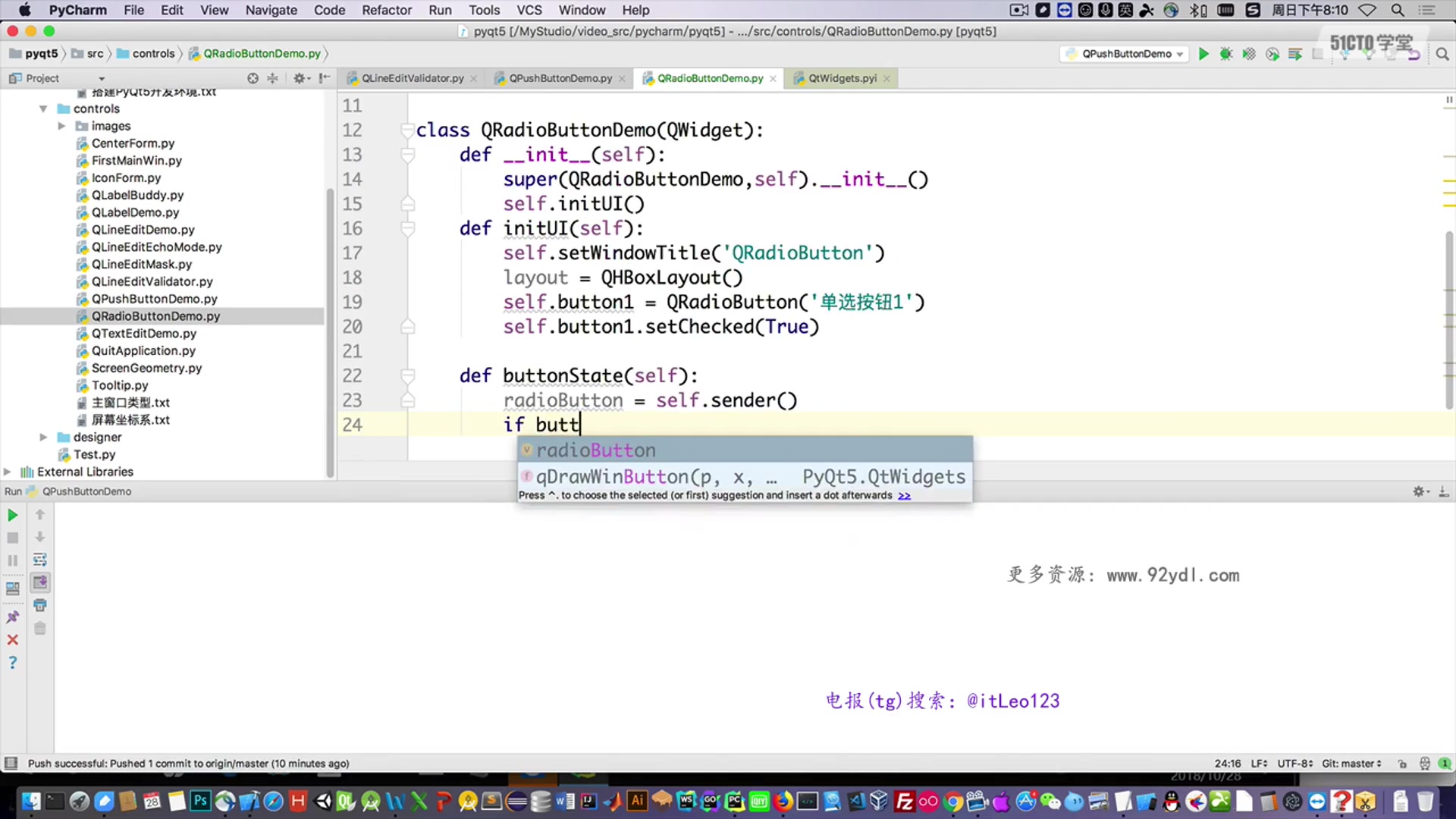
Task: Toggle scroll to end in Run console
Action: (x=40, y=582)
